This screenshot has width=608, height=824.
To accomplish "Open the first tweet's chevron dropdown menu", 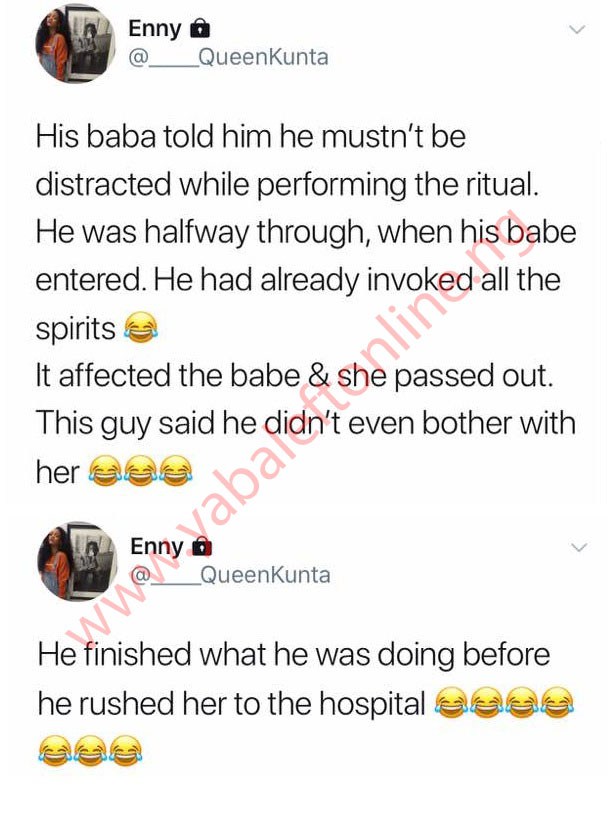I will [x=578, y=30].
